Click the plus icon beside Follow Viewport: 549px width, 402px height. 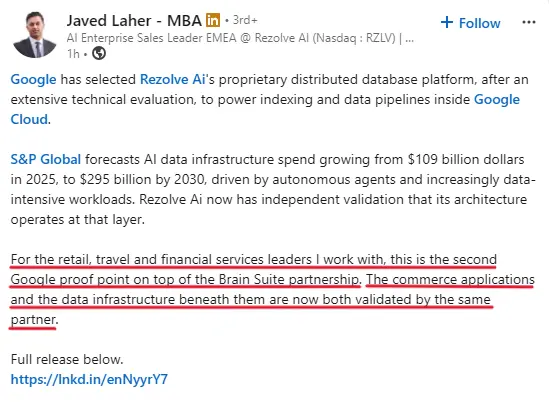click(447, 22)
